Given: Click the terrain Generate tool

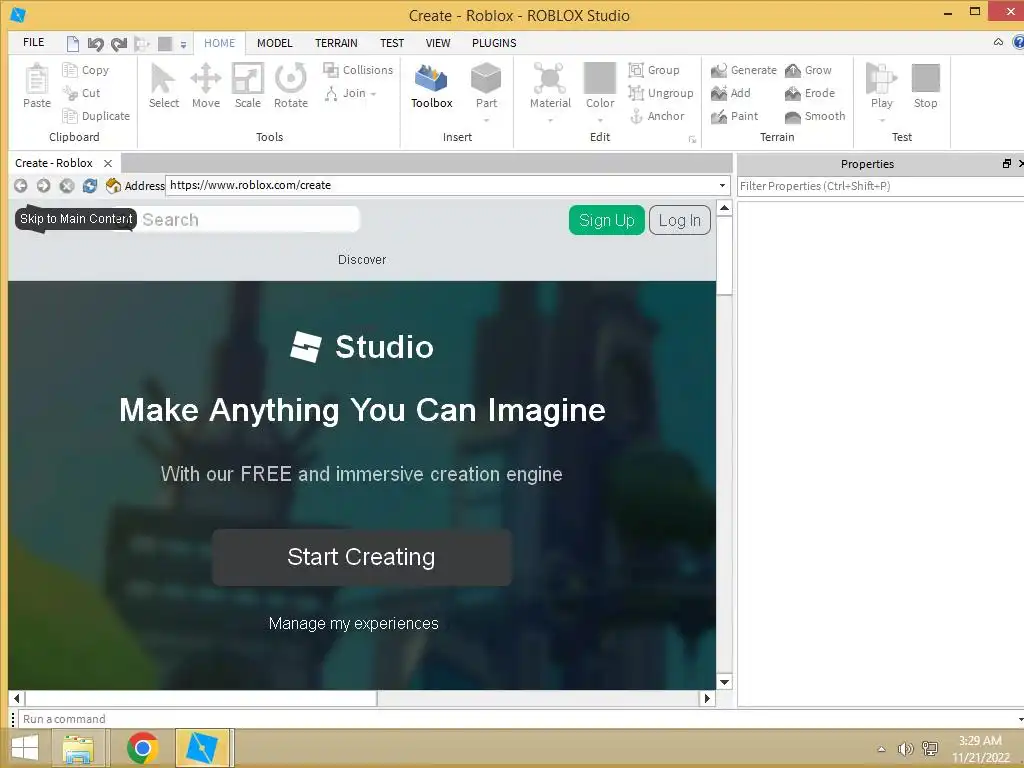Looking at the screenshot, I should click(x=744, y=70).
